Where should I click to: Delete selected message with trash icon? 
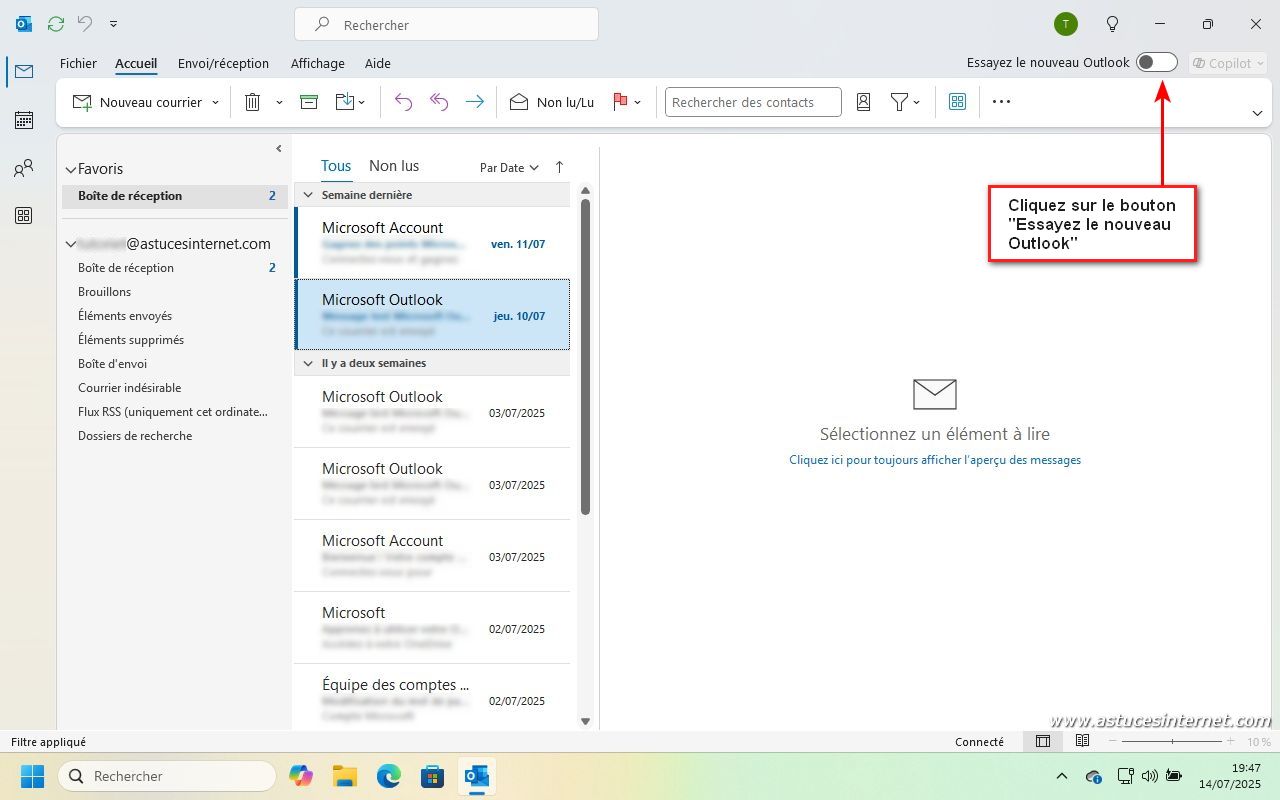253,102
